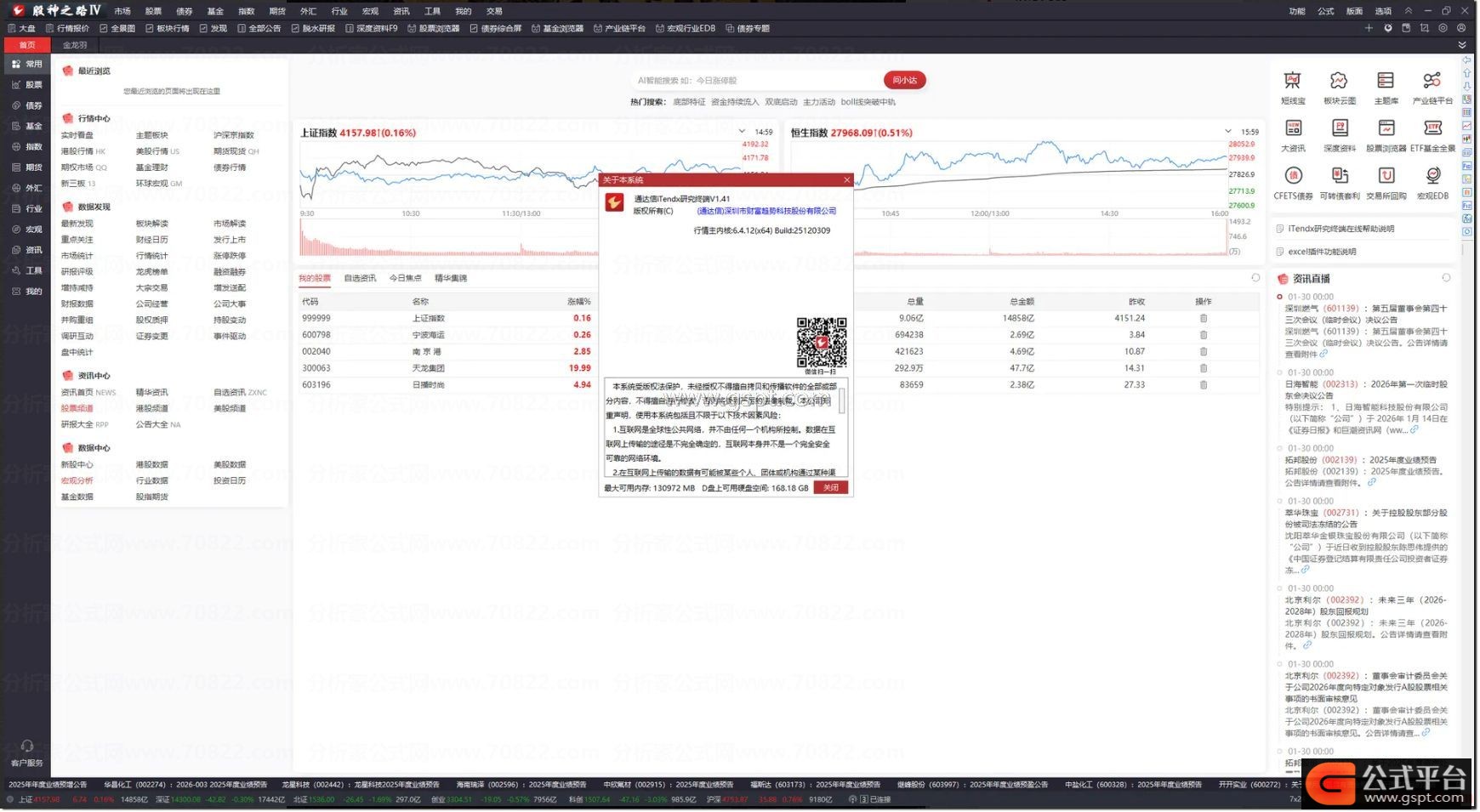Click the AI智能搜索 input field
The image size is (1480, 812).
click(757, 81)
